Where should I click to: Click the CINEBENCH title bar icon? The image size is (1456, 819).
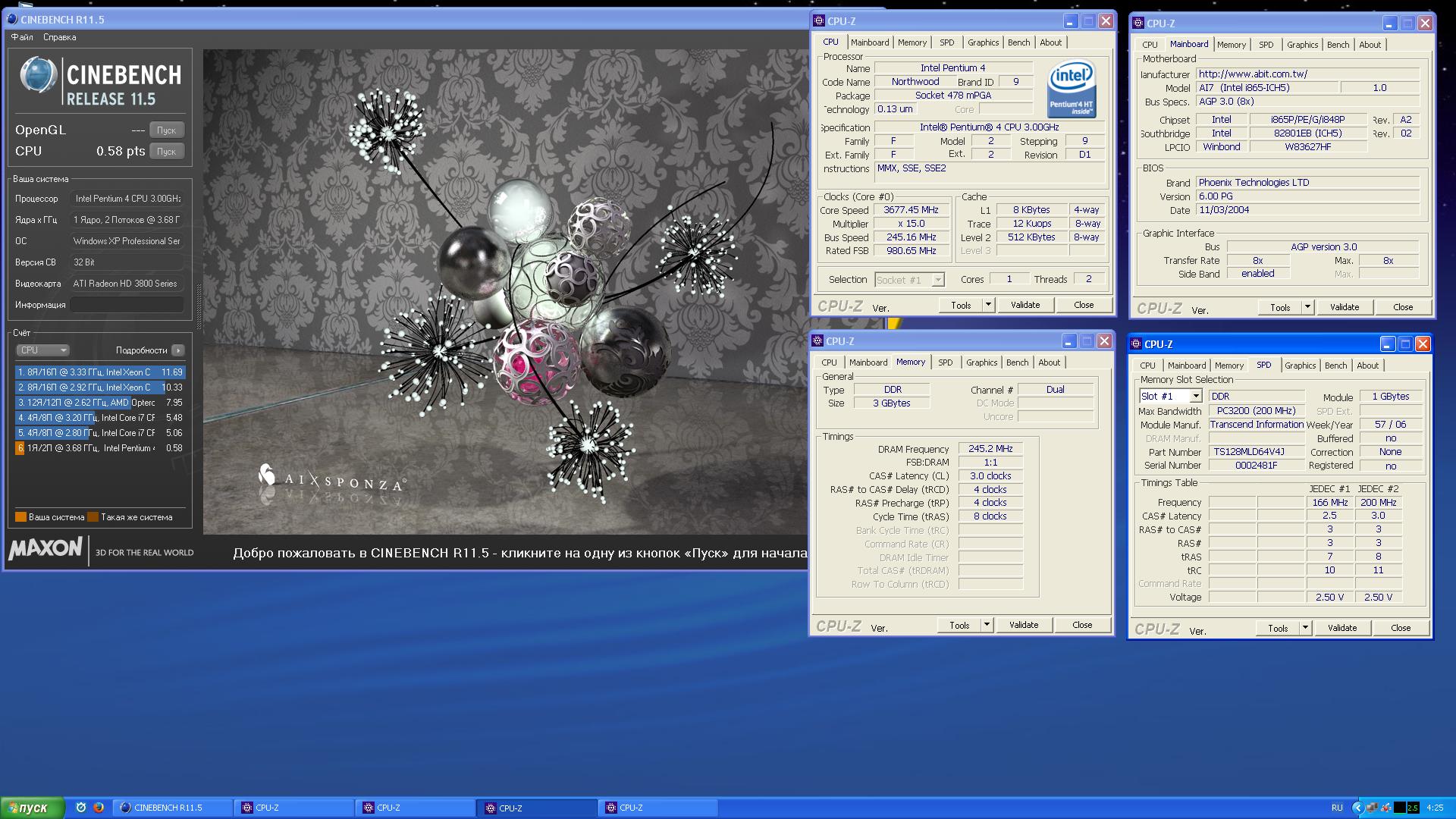click(x=12, y=19)
